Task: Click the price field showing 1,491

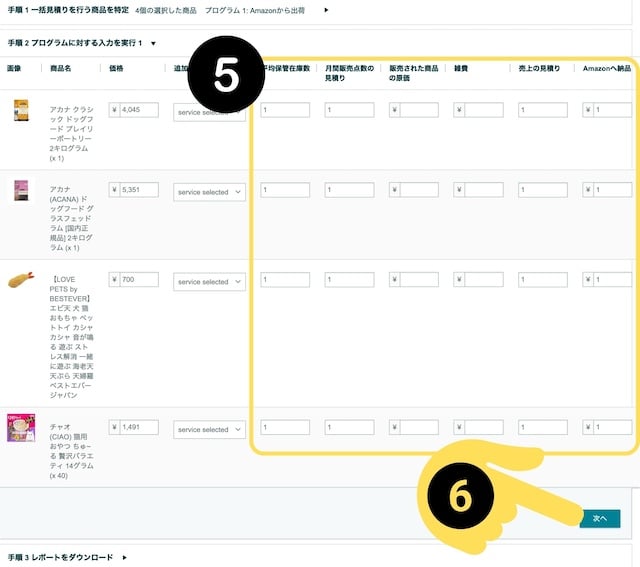Action: [x=138, y=427]
